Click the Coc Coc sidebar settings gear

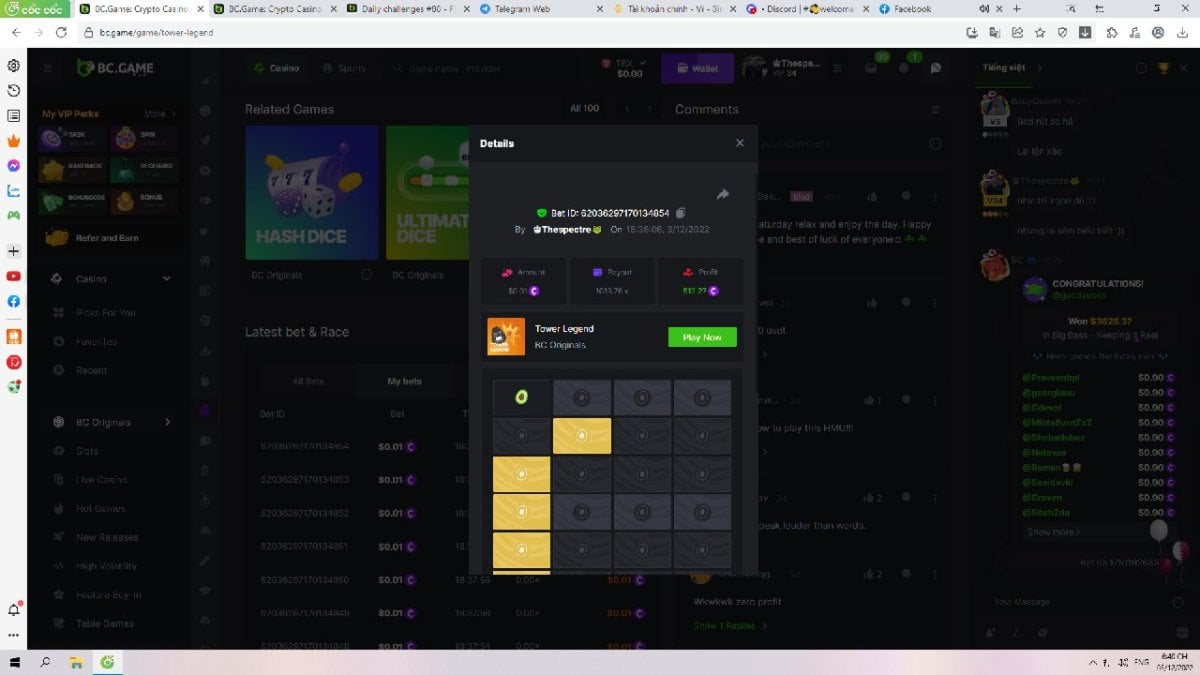tap(14, 66)
